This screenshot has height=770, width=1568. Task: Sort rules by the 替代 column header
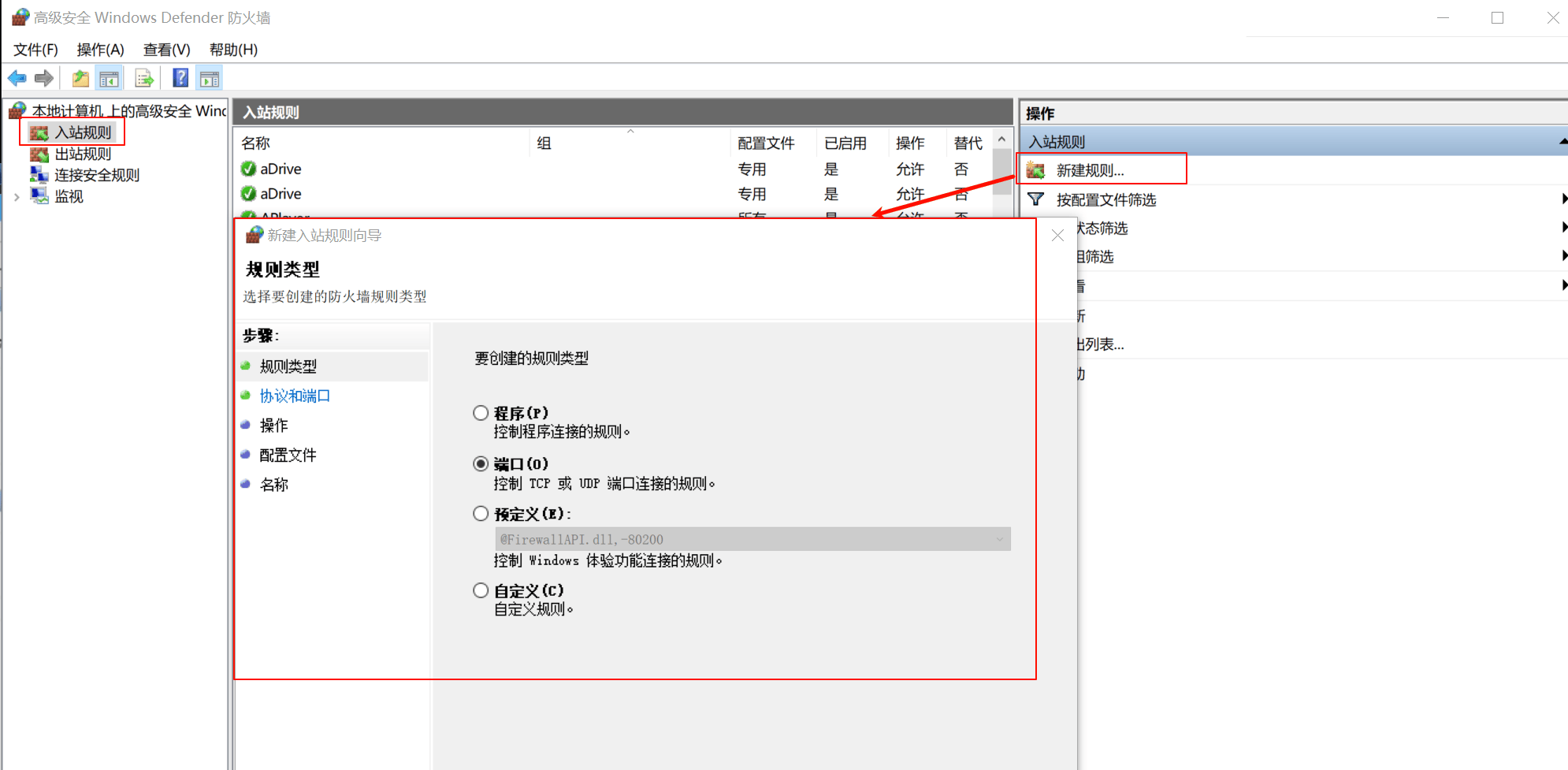click(x=968, y=143)
